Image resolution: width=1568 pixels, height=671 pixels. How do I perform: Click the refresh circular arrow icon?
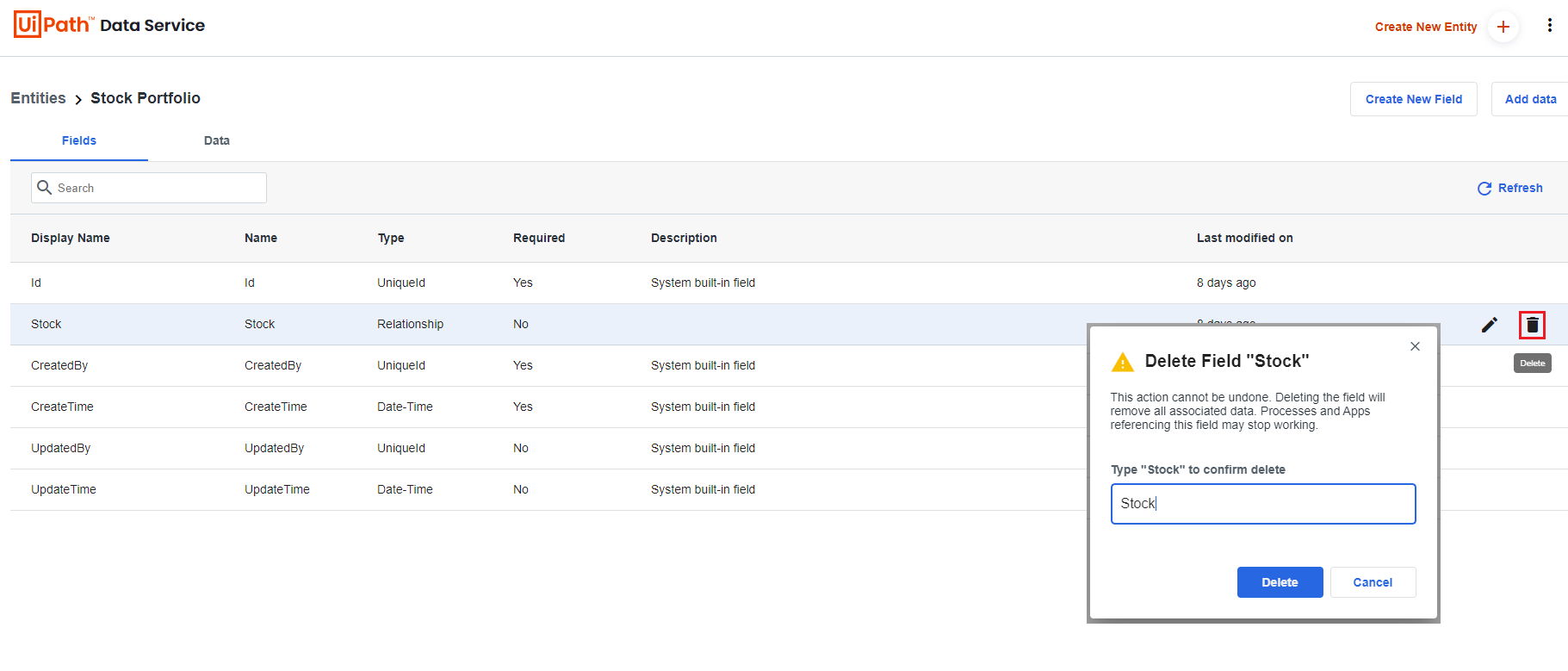(x=1484, y=189)
